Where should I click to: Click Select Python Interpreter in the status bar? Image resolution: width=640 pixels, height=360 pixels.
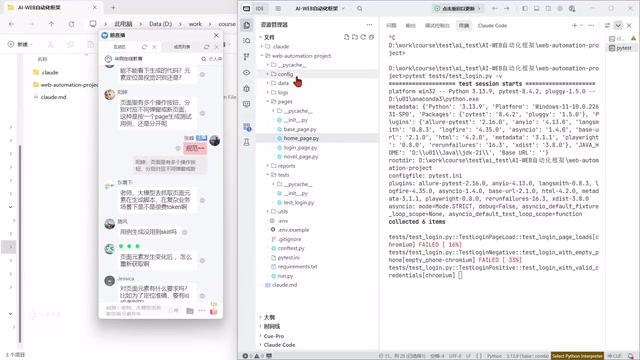[577, 356]
